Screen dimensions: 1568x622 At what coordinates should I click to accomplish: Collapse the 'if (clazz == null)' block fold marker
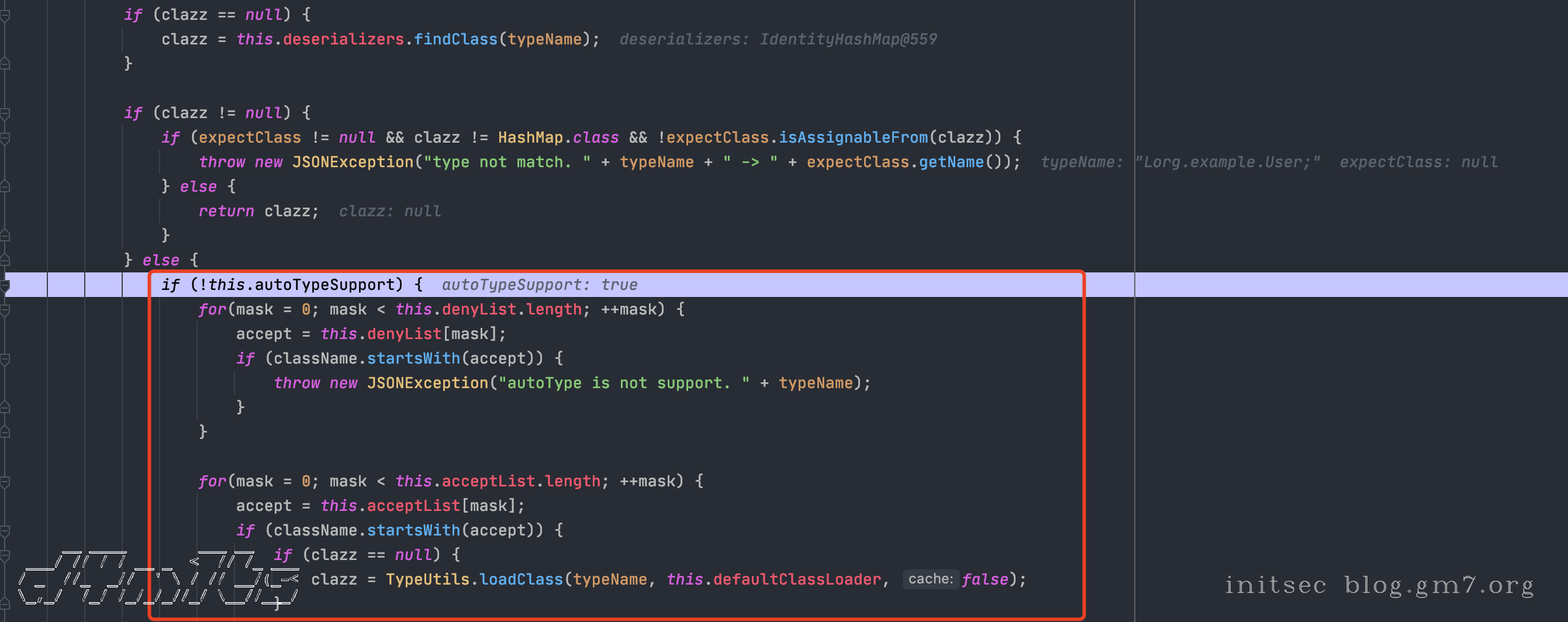[x=5, y=15]
